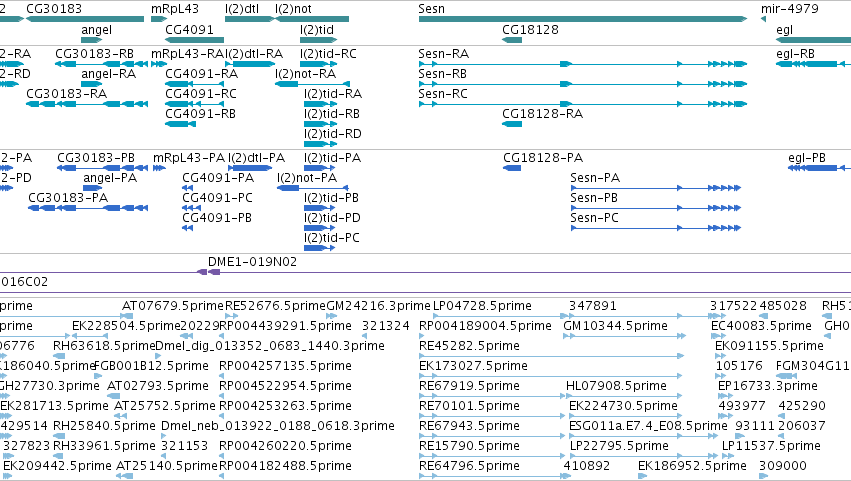This screenshot has width=851, height=481.
Task: Select the Sesn-RB transcript label
Action: click(x=442, y=74)
